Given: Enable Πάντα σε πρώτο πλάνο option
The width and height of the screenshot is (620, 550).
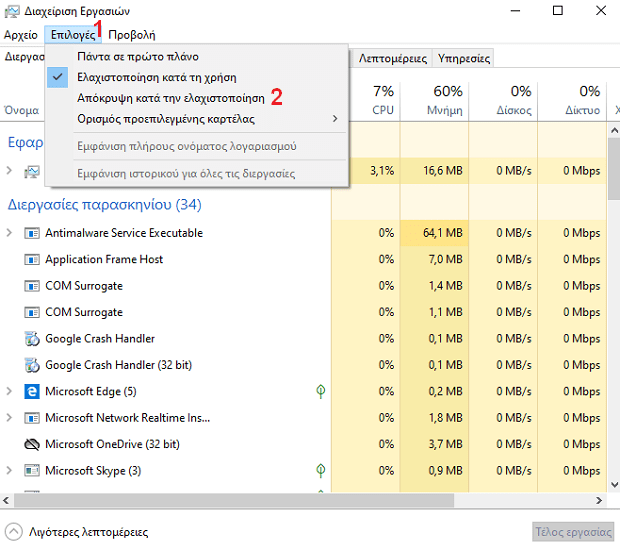Looking at the screenshot, I should (x=197, y=57).
